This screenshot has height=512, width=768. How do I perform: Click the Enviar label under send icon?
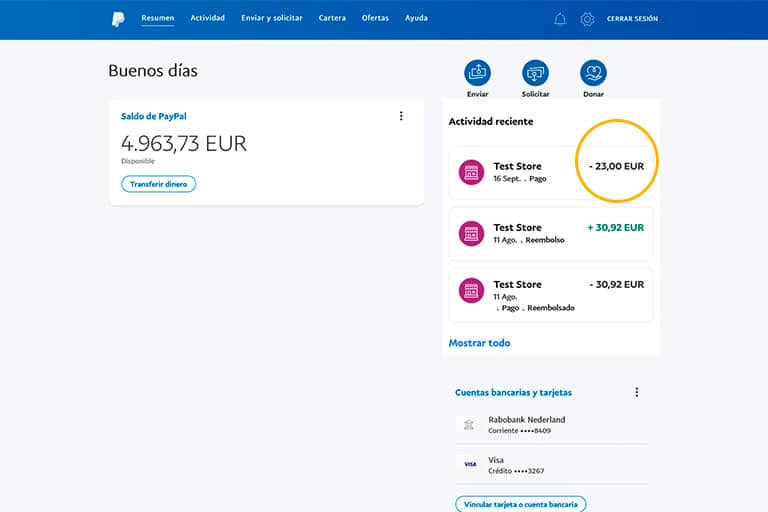tap(477, 94)
